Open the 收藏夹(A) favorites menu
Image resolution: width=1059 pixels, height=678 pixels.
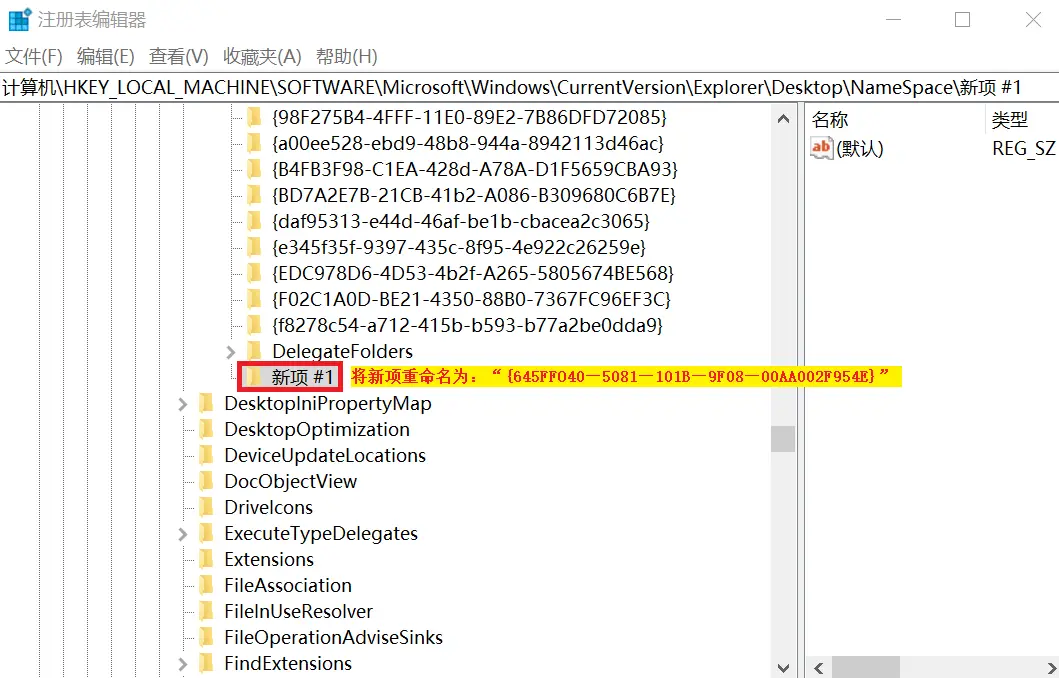point(262,56)
